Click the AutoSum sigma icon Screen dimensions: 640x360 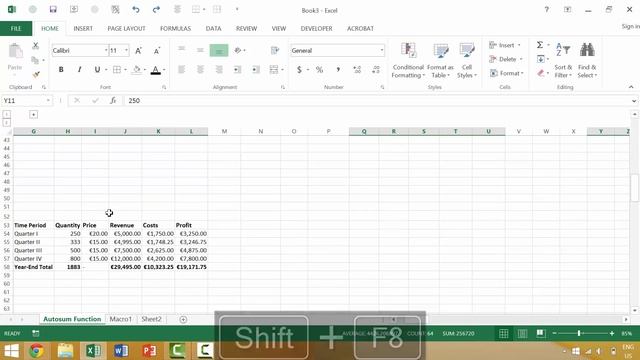tap(540, 45)
